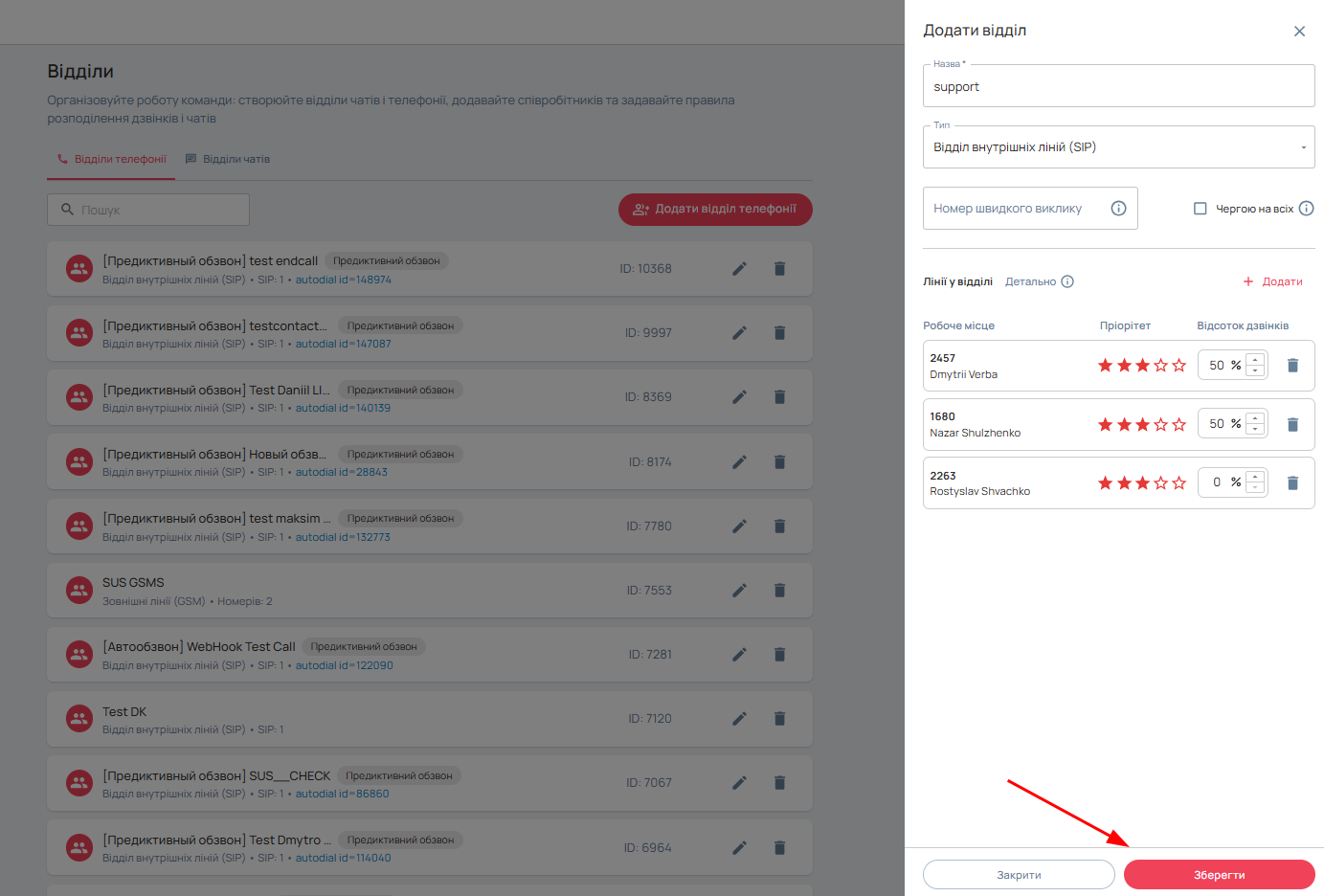
Task: Click the Назва name input field
Action: 1118,87
